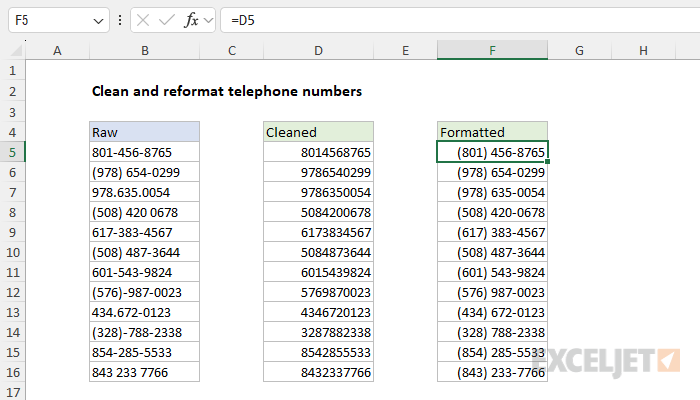Select column E header
The image size is (700, 400).
[x=405, y=50]
